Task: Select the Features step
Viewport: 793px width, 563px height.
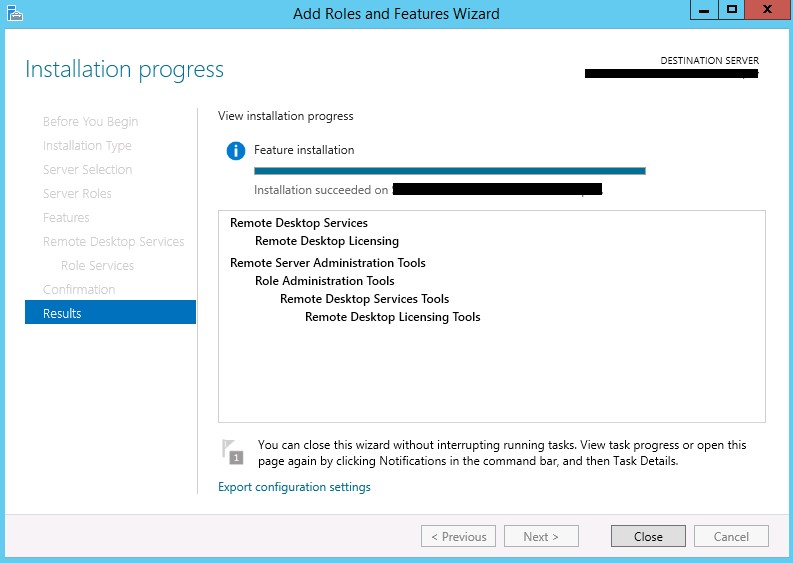Action: click(66, 218)
